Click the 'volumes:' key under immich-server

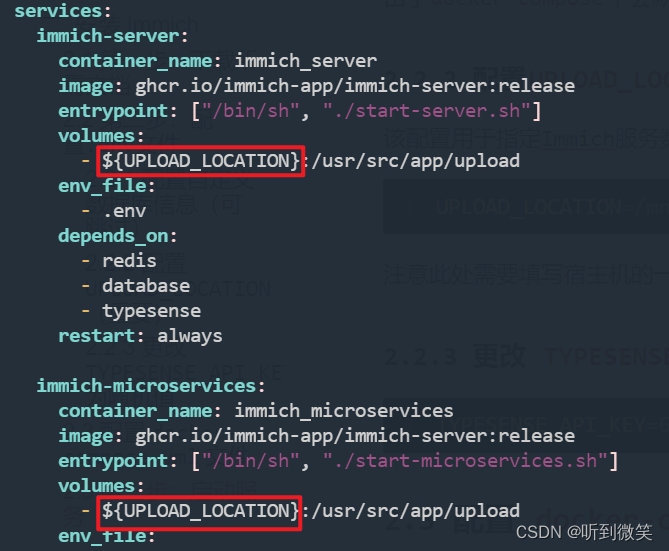[x=101, y=136]
